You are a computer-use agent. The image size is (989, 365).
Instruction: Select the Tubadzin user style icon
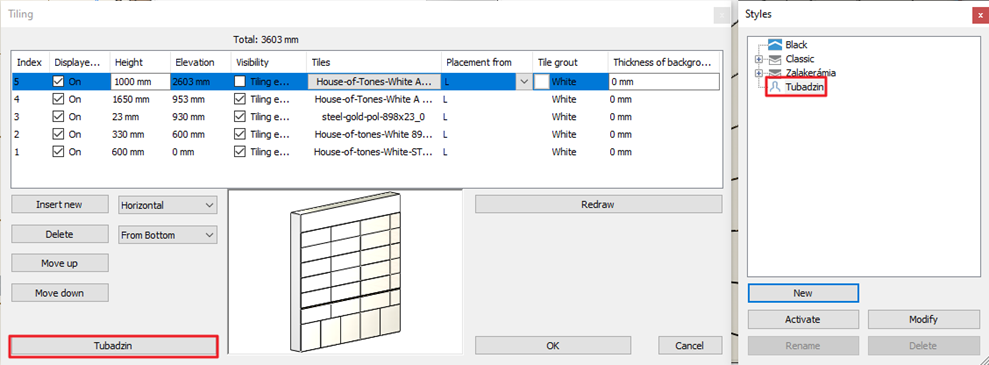click(x=775, y=87)
